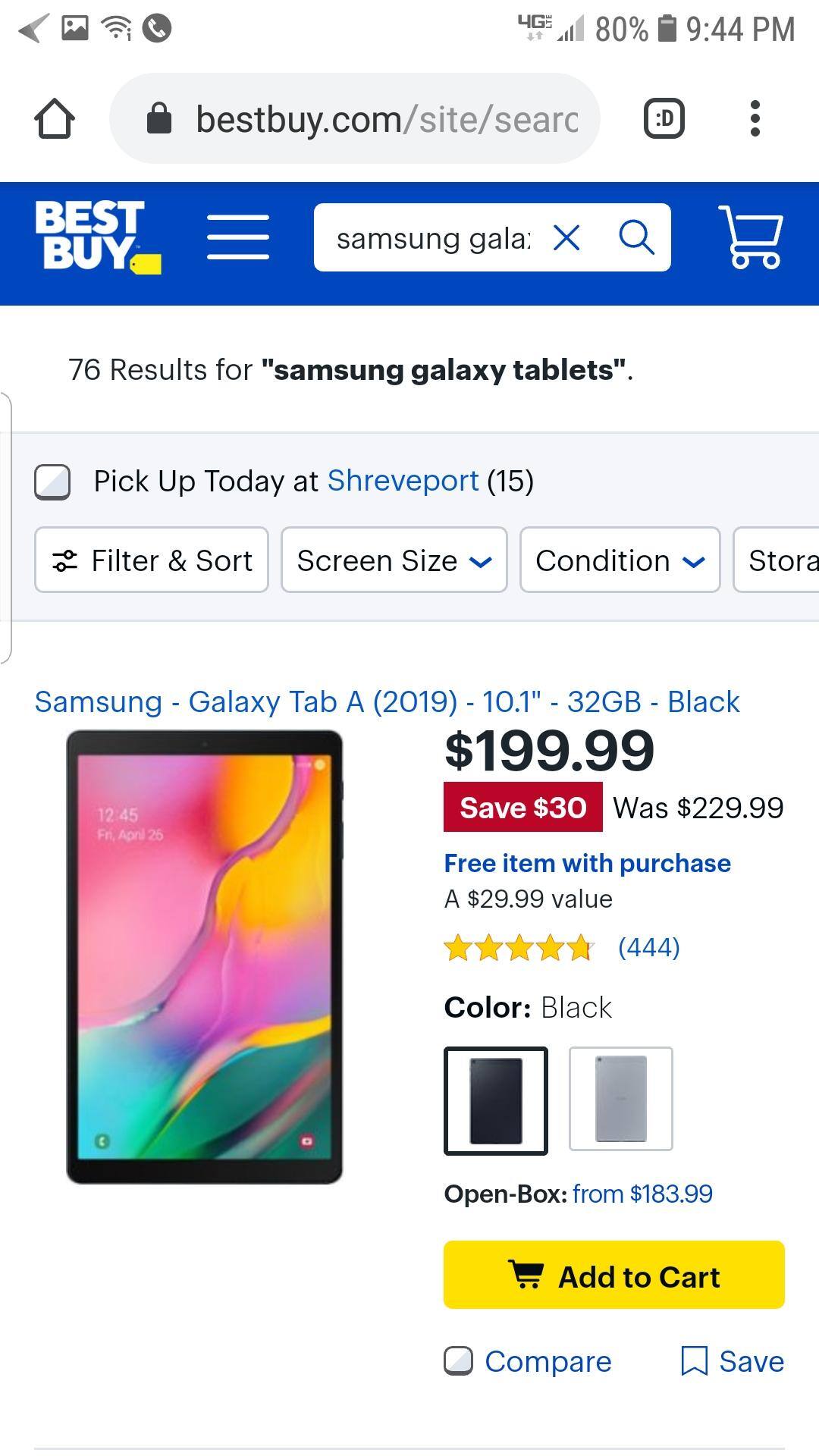Expand the Condition dropdown
This screenshot has height=1456, width=819.
click(x=620, y=560)
